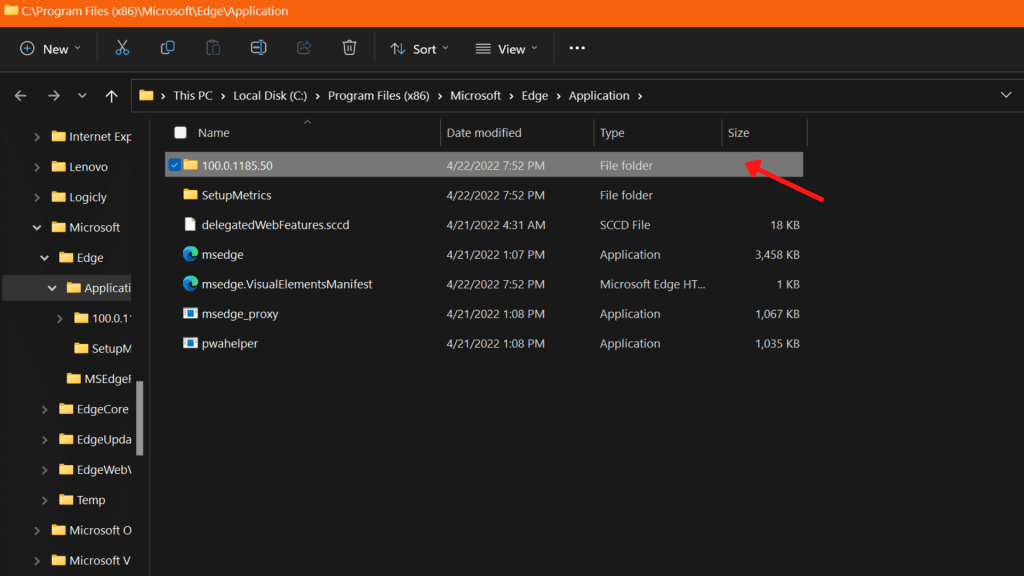This screenshot has height=576, width=1024.
Task: Expand the EdgeCore tree folder
Action: [x=44, y=409]
